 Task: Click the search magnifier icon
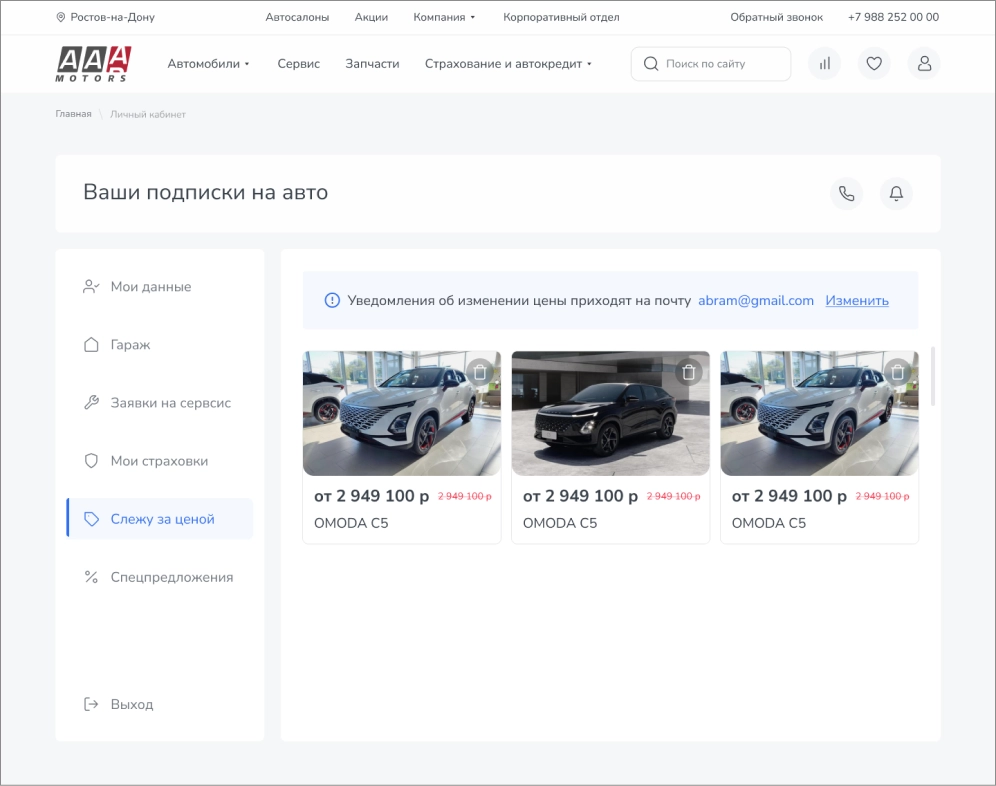pyautogui.click(x=651, y=64)
